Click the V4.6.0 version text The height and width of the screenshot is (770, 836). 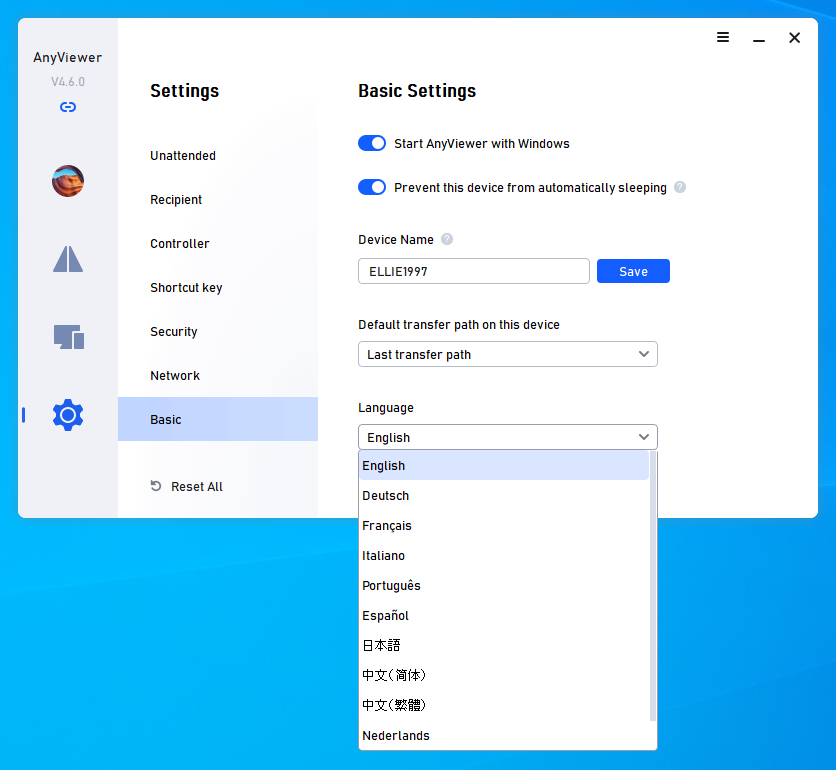pyautogui.click(x=68, y=82)
